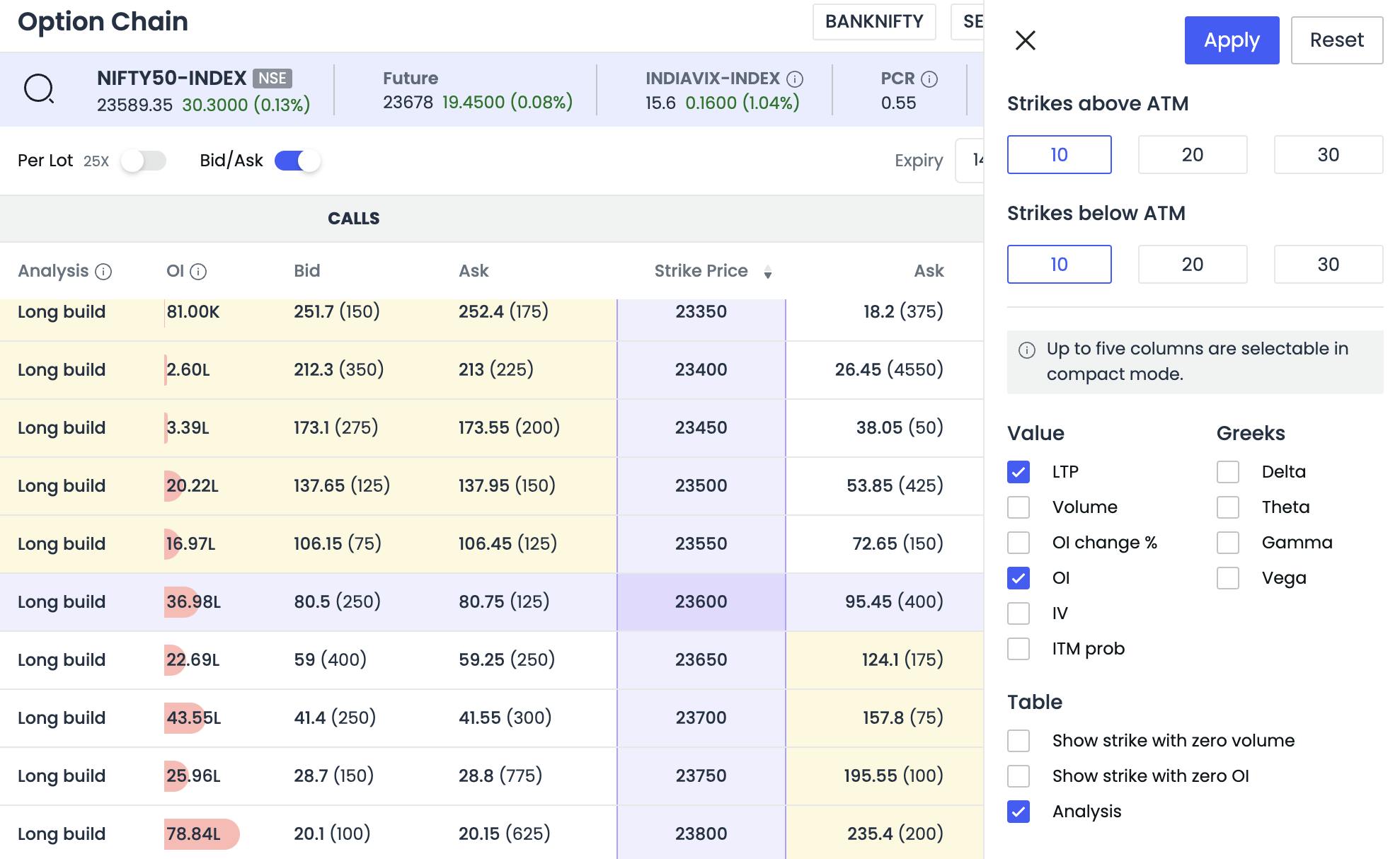
Task: Click the Reset button
Action: pos(1336,40)
